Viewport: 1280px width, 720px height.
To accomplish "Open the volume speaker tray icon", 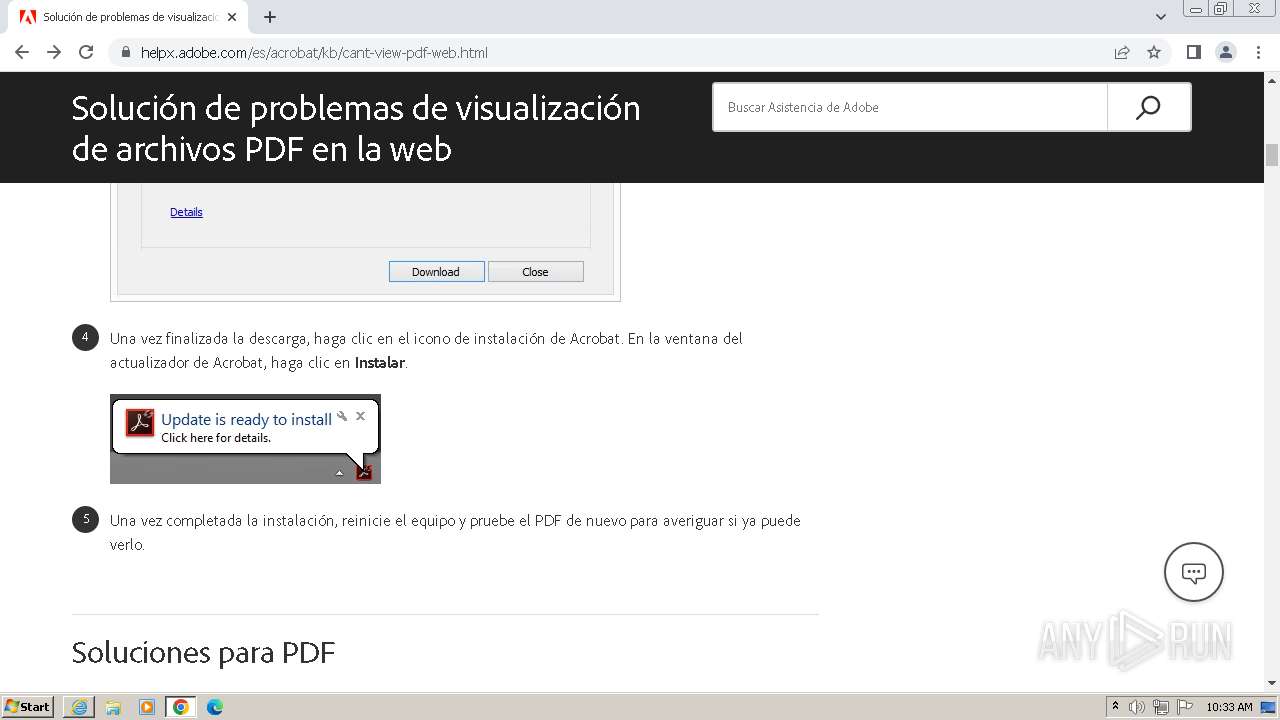I will point(1137,707).
